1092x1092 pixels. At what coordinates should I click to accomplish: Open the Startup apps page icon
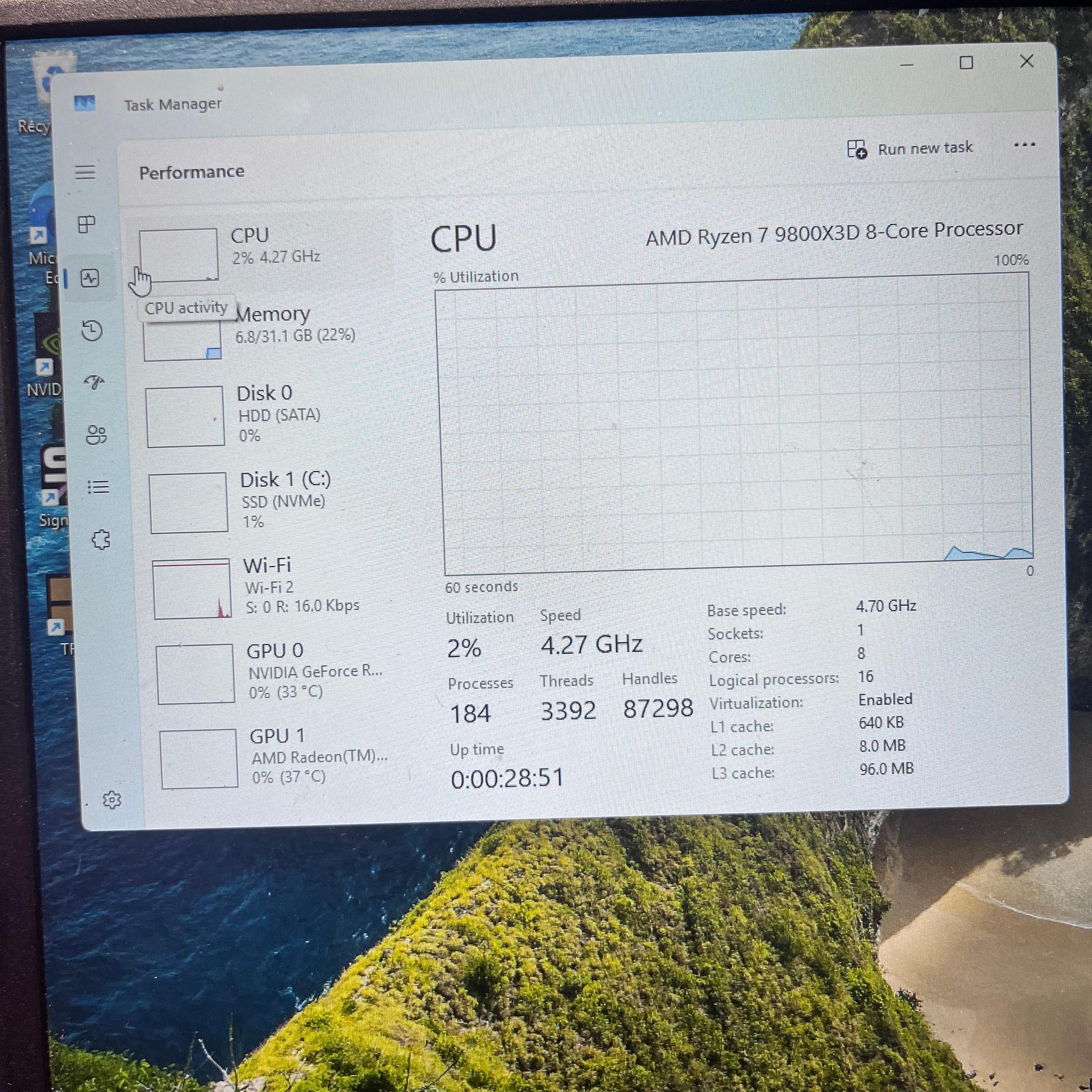94,383
